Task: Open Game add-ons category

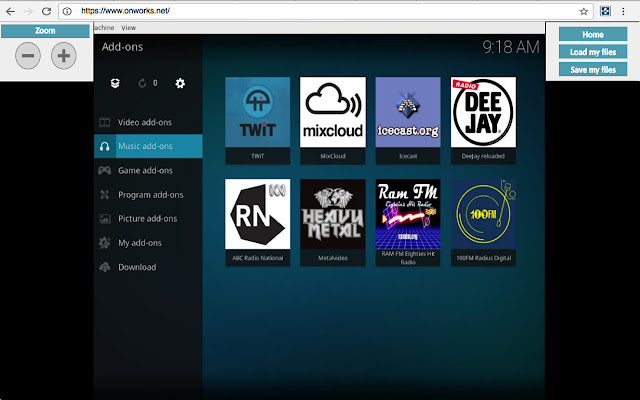Action: coord(146,170)
